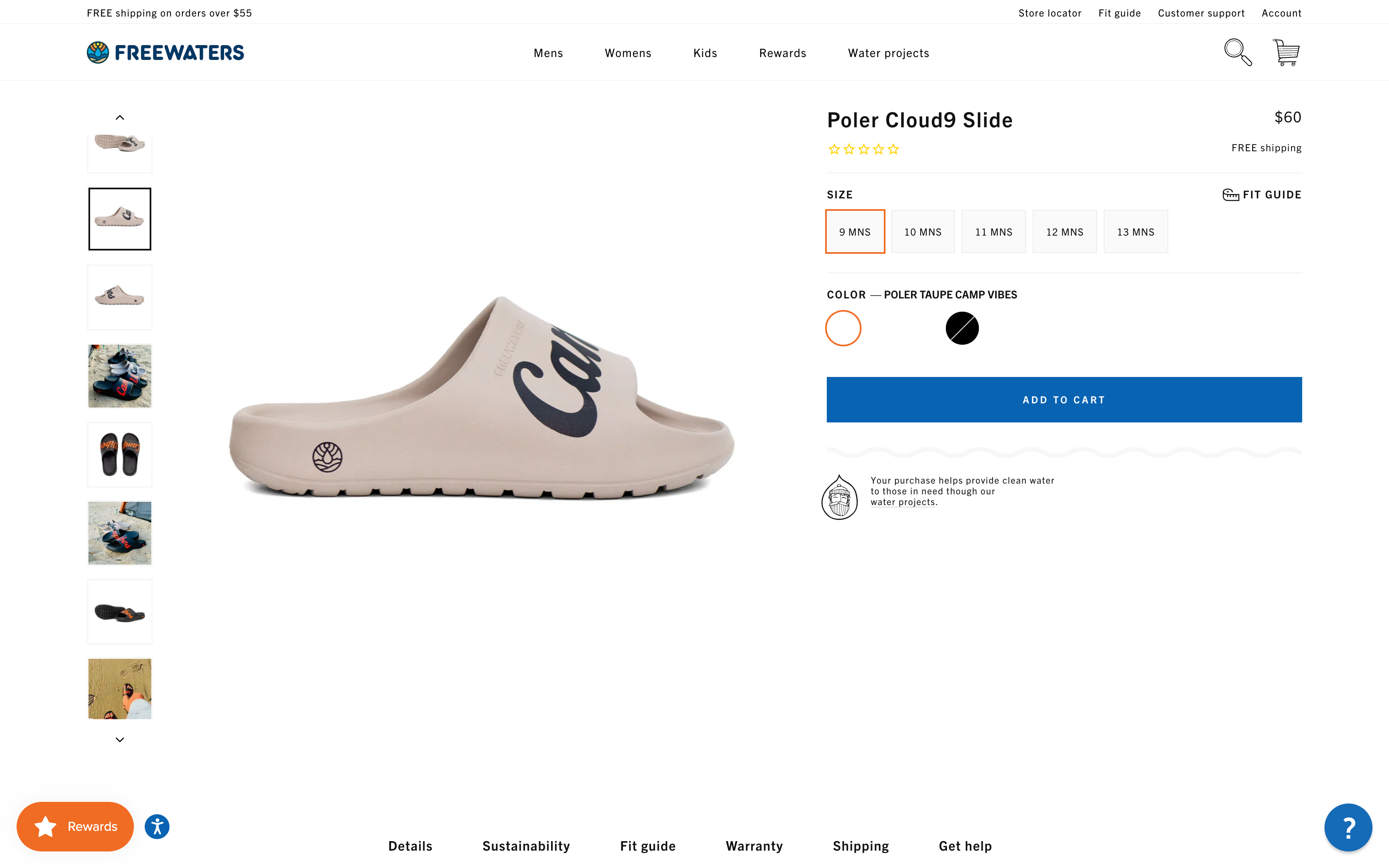Open the accessibility widget icon

click(x=157, y=827)
